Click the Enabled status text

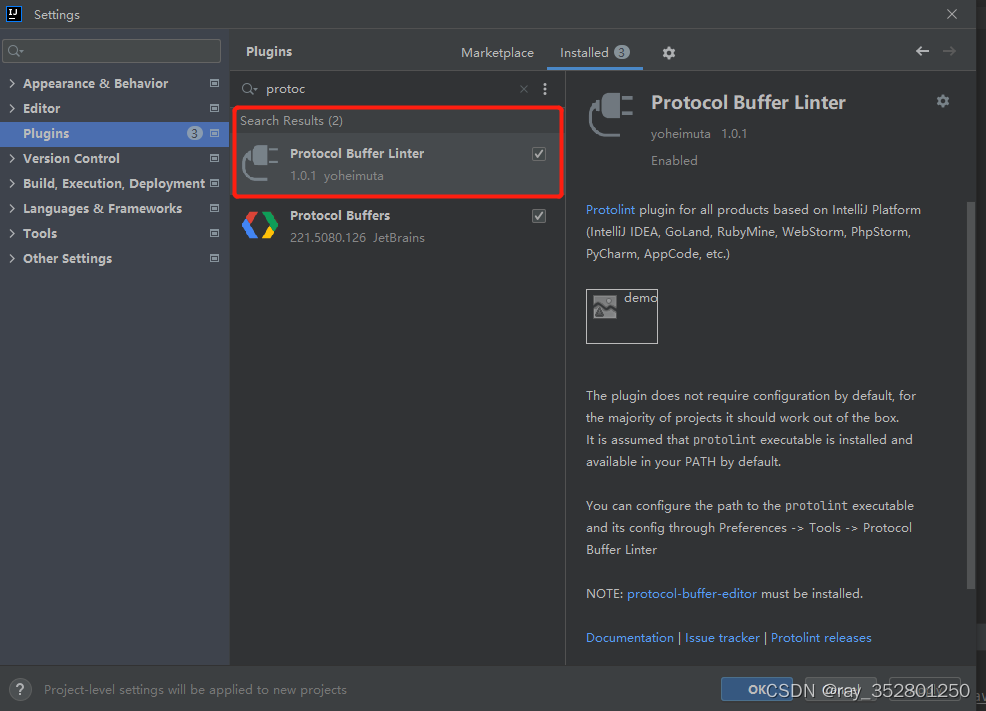point(674,160)
